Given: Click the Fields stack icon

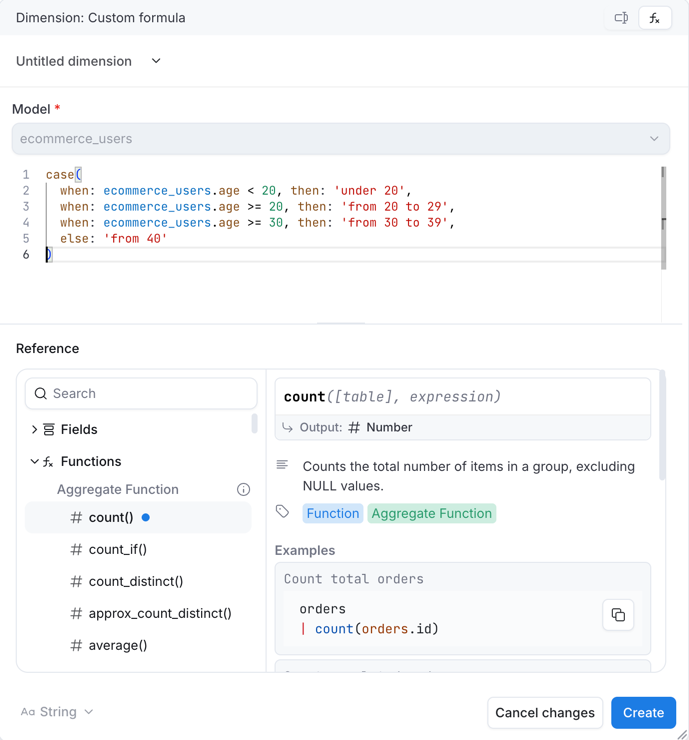Looking at the screenshot, I should pos(49,429).
